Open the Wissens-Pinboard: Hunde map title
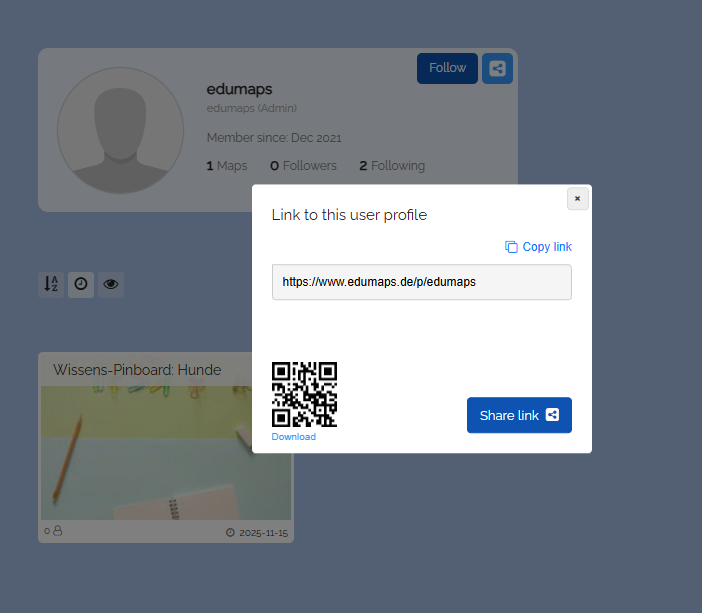Viewport: 702px width, 613px height. click(137, 370)
